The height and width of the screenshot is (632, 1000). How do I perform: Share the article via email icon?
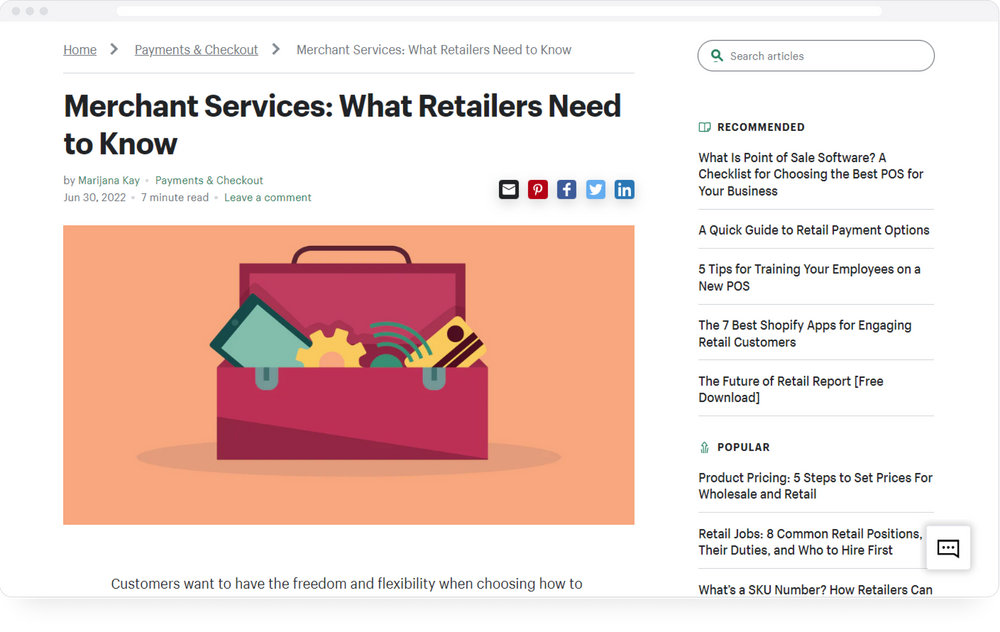(x=509, y=189)
